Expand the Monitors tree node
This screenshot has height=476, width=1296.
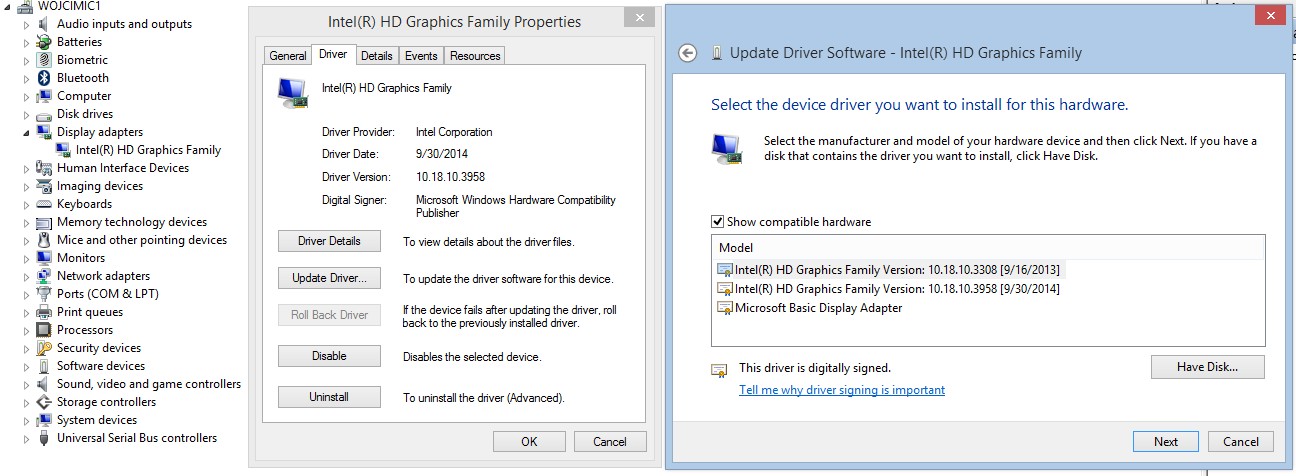tap(26, 258)
